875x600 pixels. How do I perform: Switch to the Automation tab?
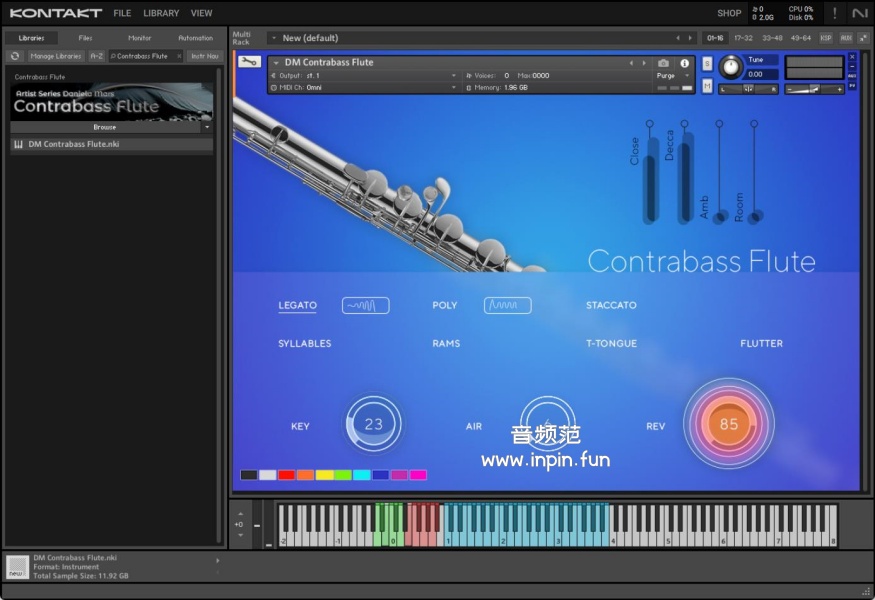(x=195, y=38)
